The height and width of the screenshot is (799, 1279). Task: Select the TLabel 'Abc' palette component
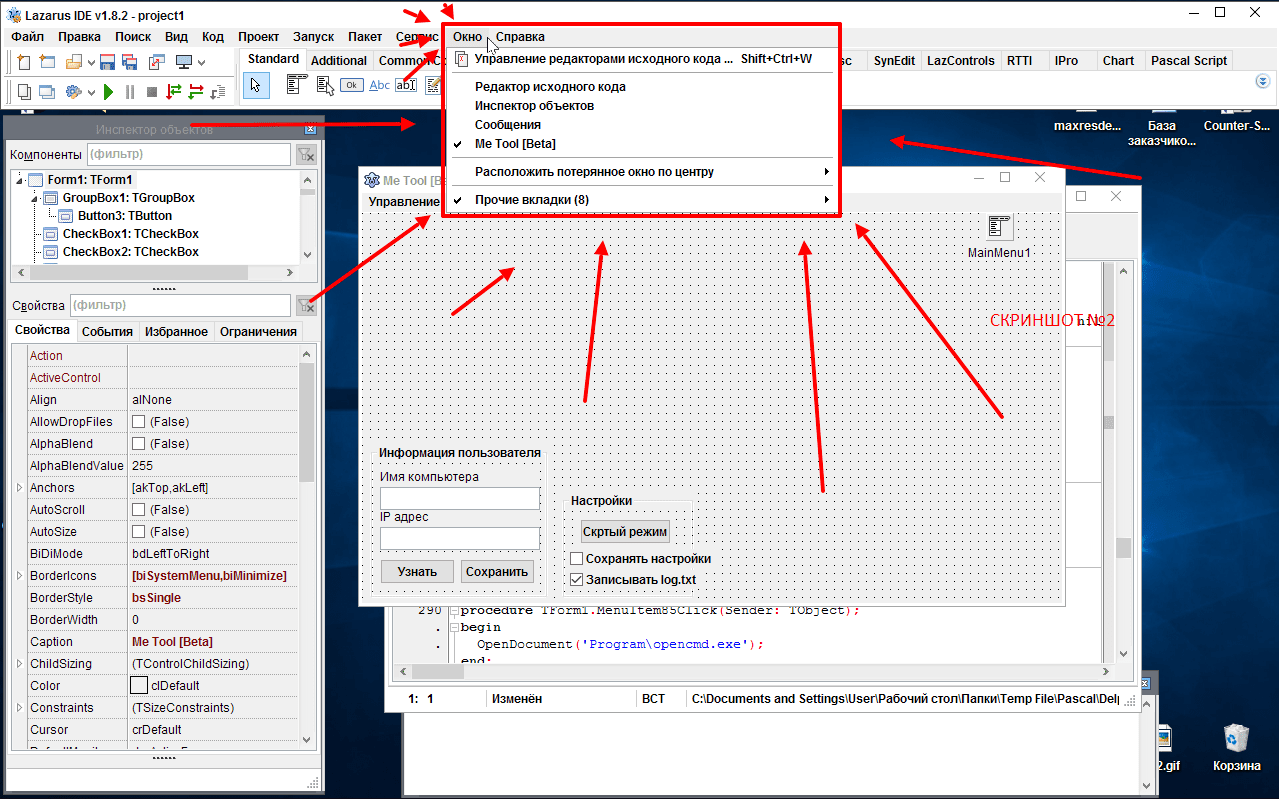(x=380, y=86)
